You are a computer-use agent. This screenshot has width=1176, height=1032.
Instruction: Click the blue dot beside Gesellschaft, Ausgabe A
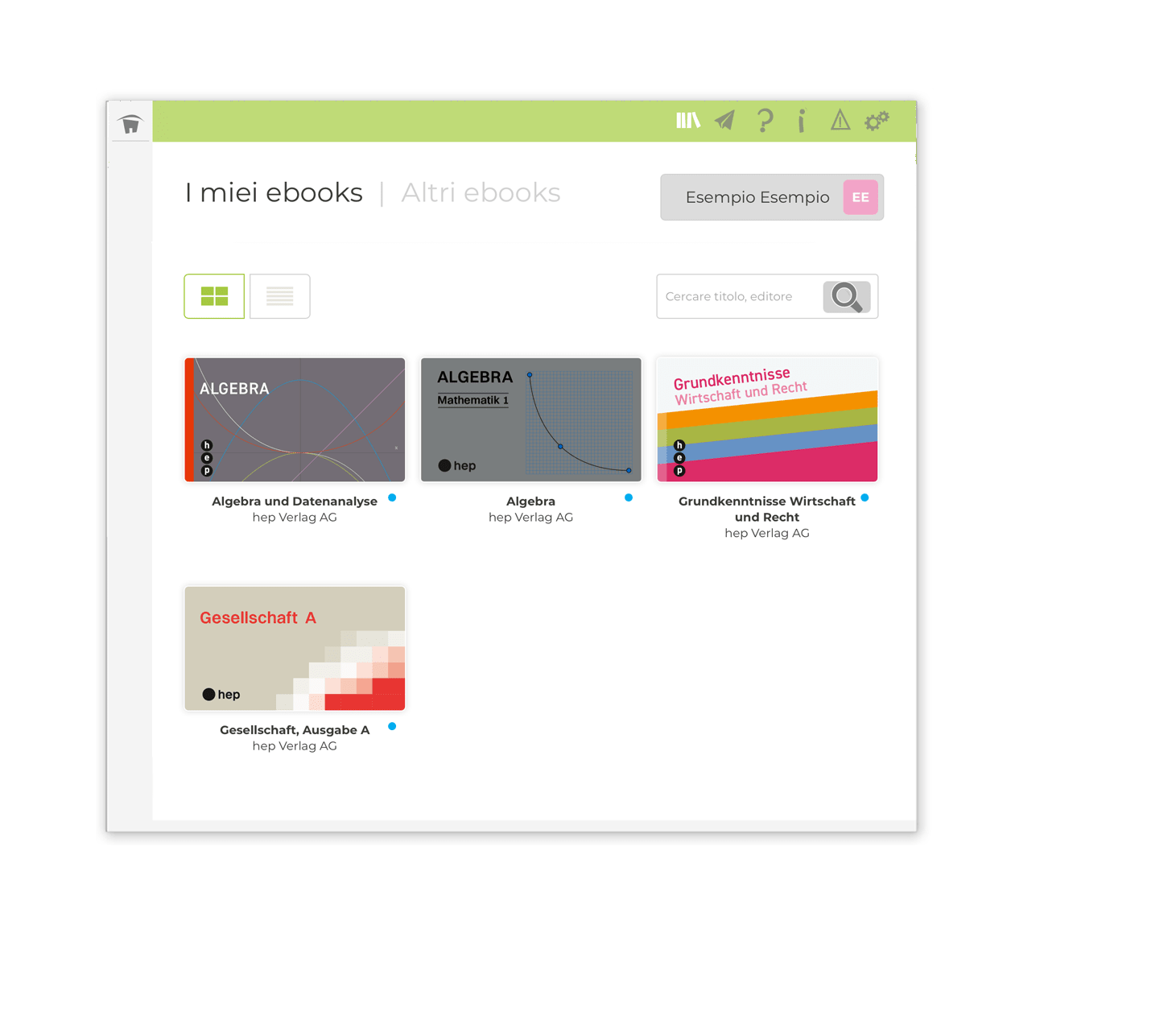click(392, 726)
